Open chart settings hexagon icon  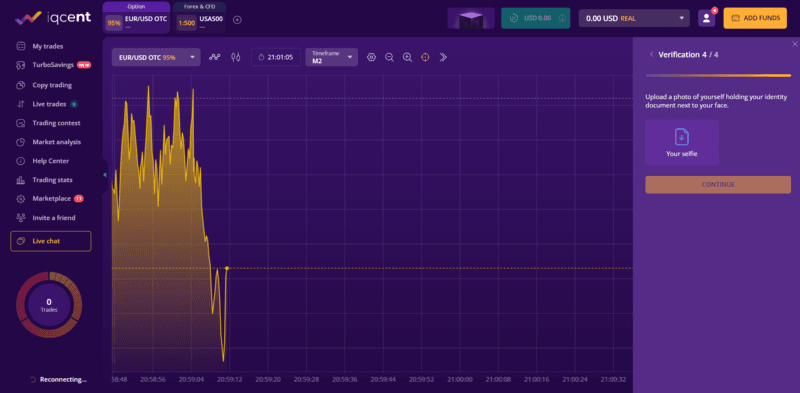371,57
